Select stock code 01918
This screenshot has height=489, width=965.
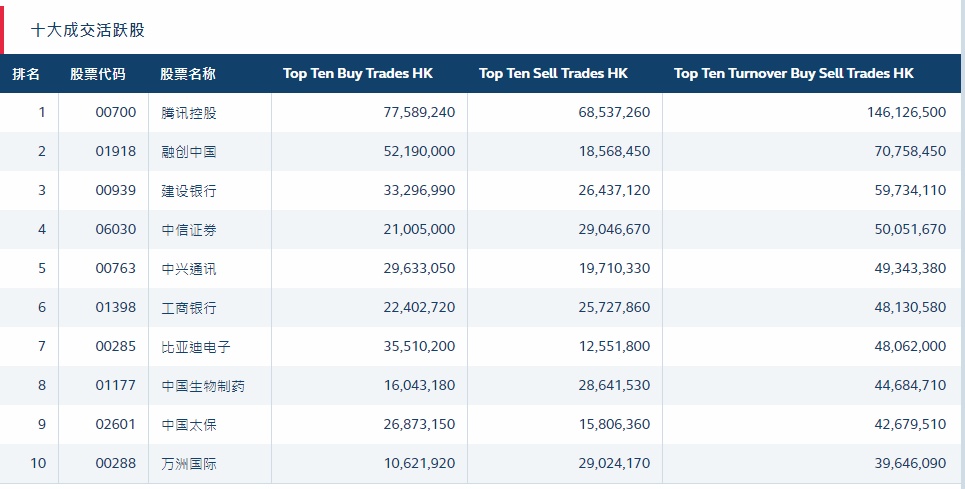coord(115,152)
